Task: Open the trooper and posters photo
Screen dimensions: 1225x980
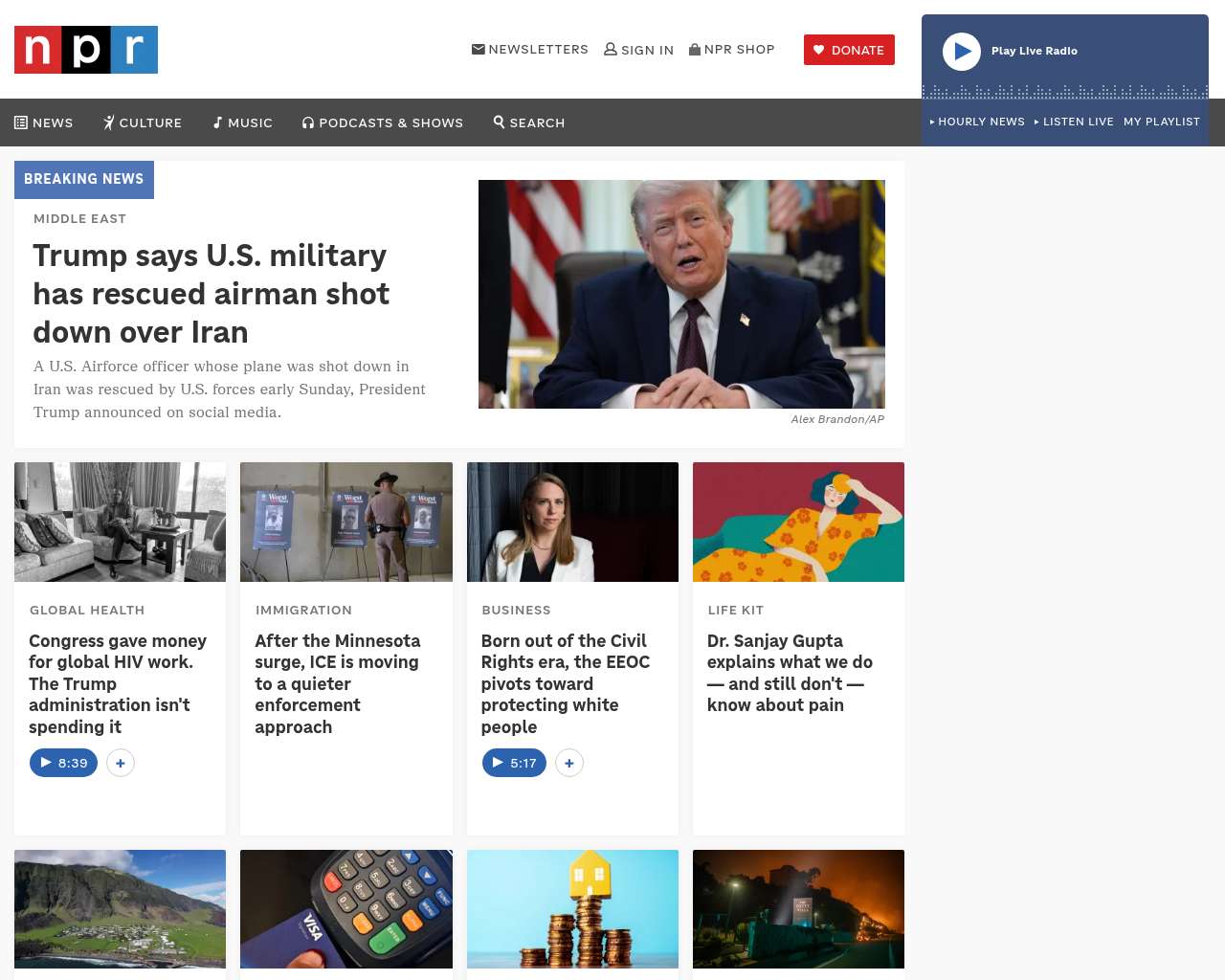Action: (346, 522)
